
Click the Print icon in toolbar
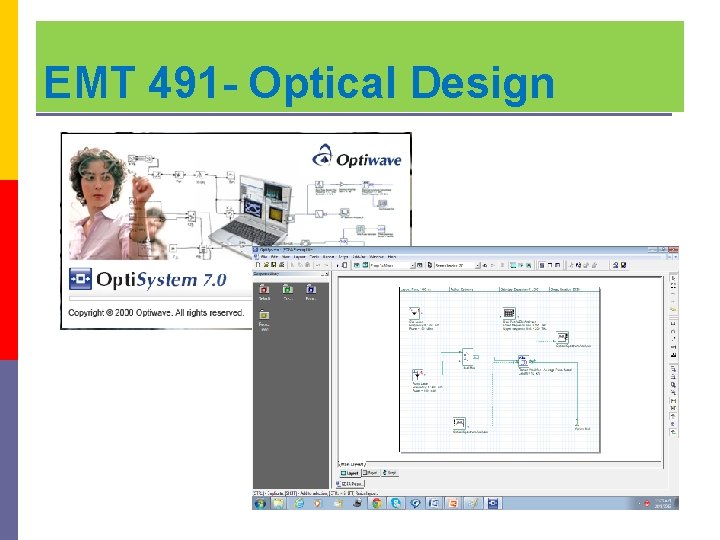click(x=281, y=265)
